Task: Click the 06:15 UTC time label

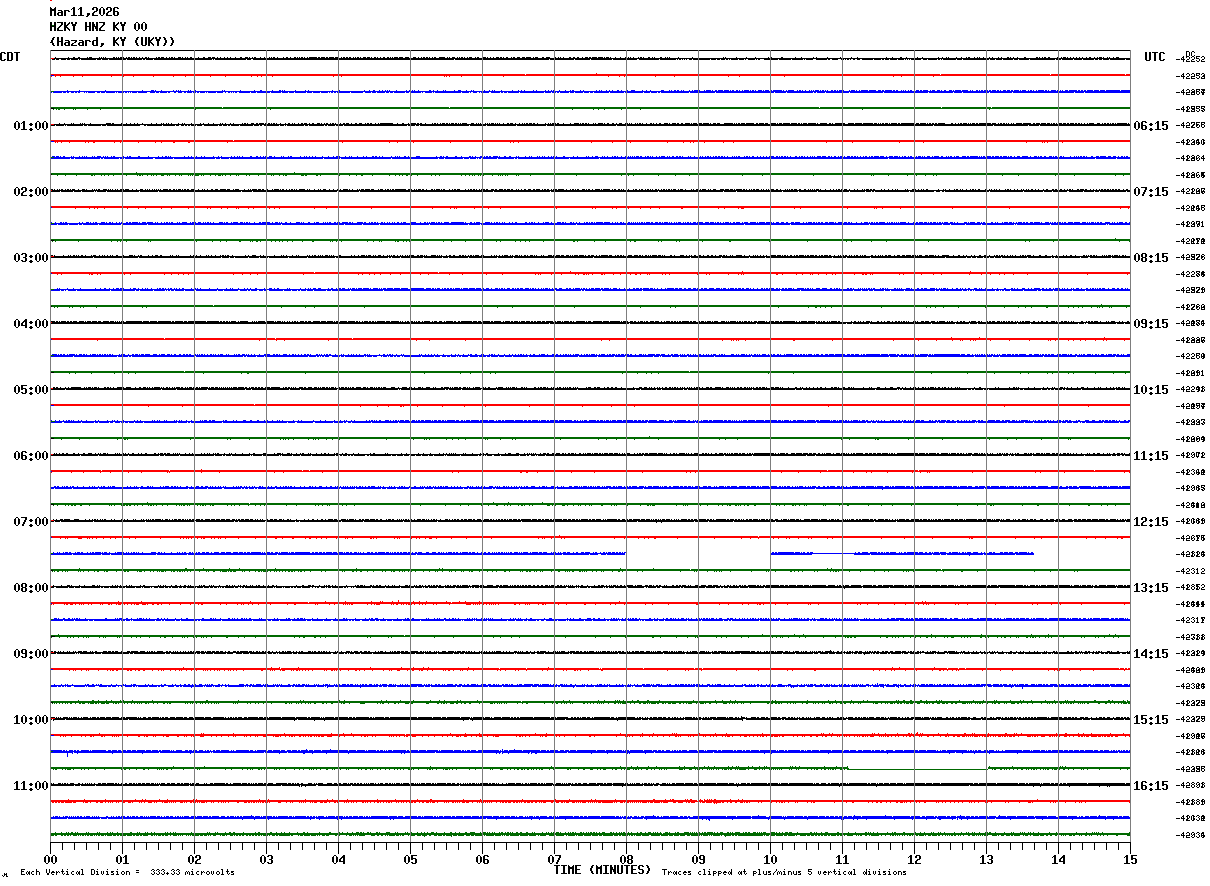Action: (x=1150, y=126)
